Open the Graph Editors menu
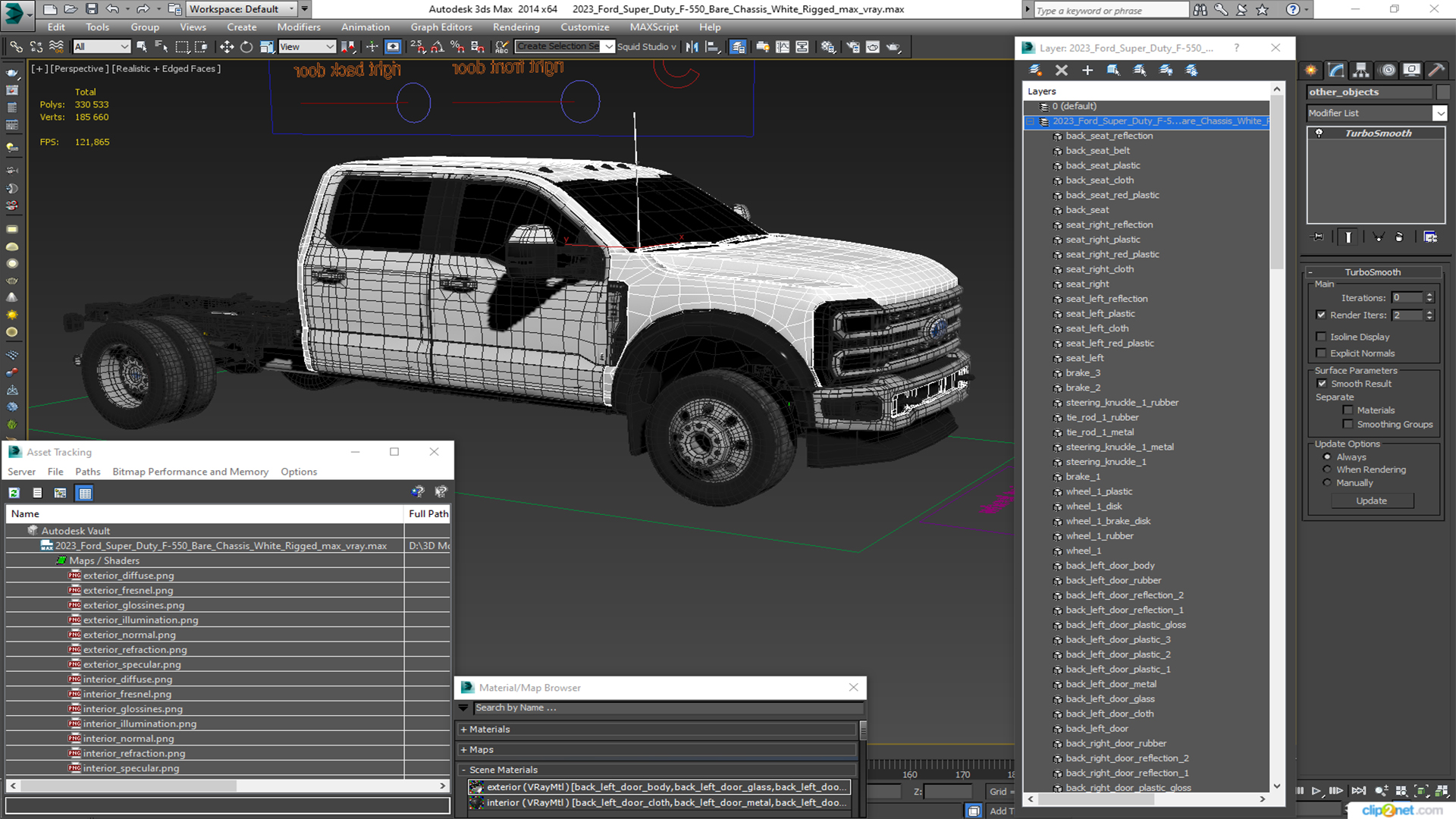 pos(441,27)
